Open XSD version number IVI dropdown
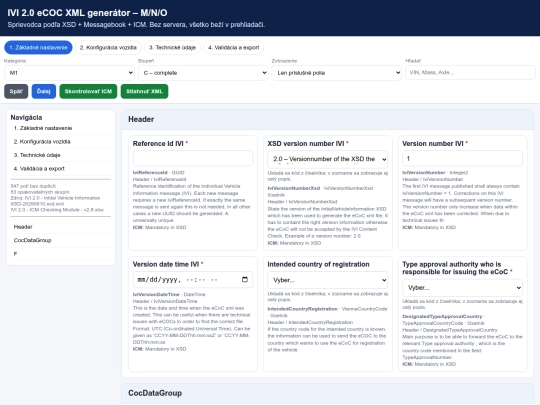This screenshot has height=405, width=540. (x=328, y=159)
